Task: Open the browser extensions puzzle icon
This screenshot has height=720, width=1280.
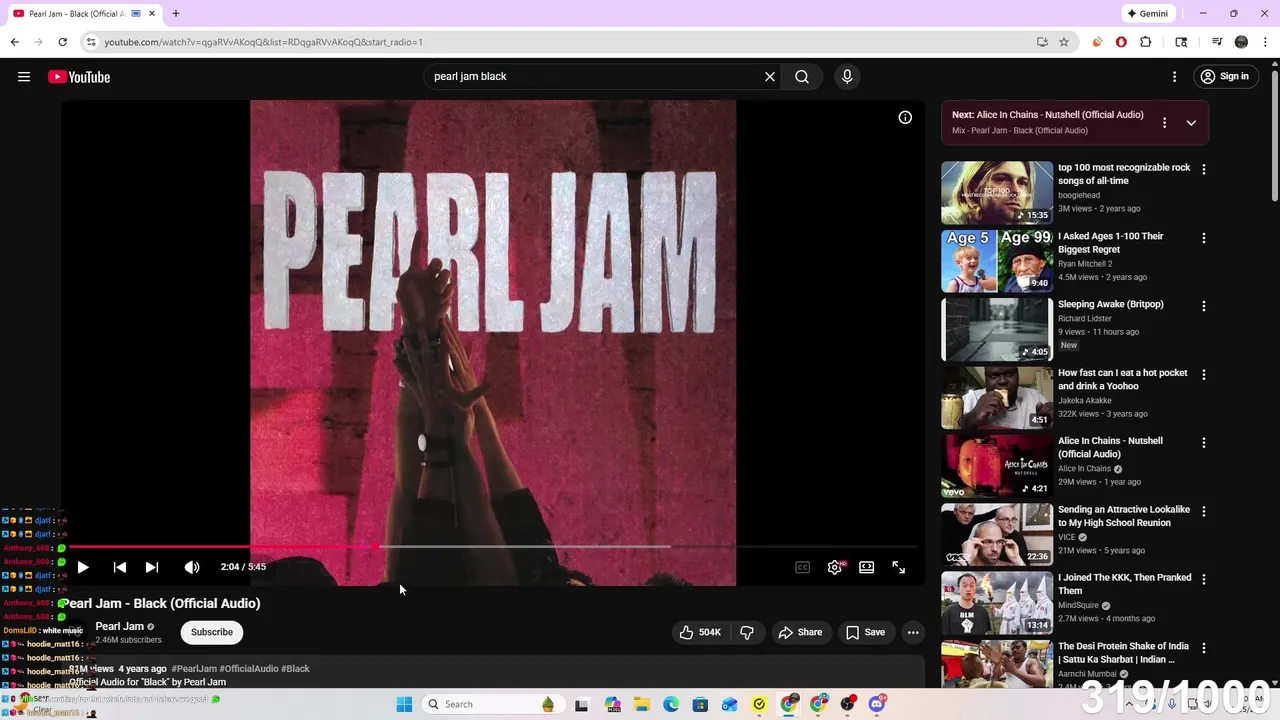Action: pos(1146,42)
